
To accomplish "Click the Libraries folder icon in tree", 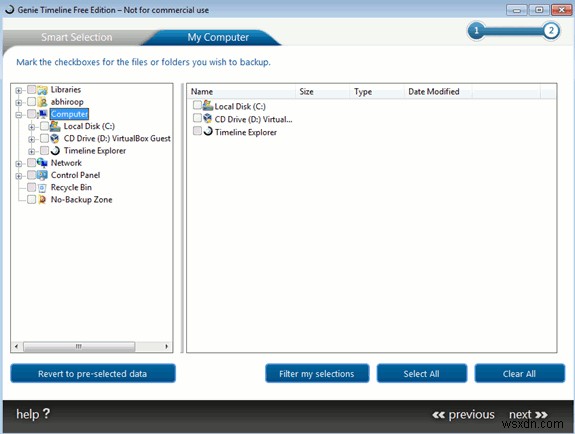I will click(x=43, y=90).
